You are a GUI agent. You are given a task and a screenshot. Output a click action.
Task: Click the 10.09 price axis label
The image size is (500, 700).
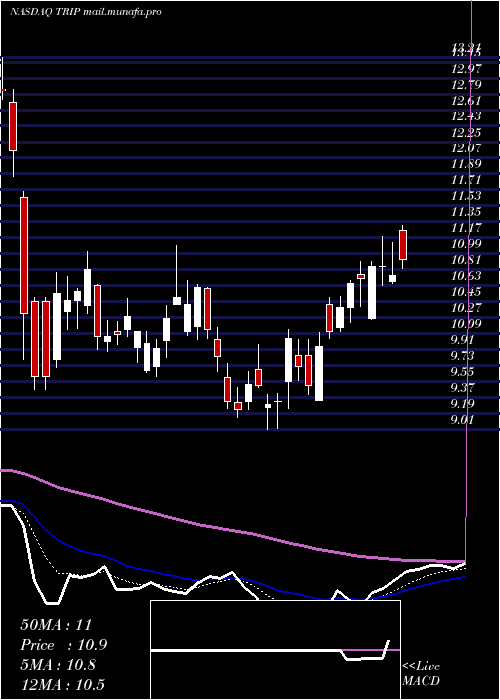pos(467,324)
